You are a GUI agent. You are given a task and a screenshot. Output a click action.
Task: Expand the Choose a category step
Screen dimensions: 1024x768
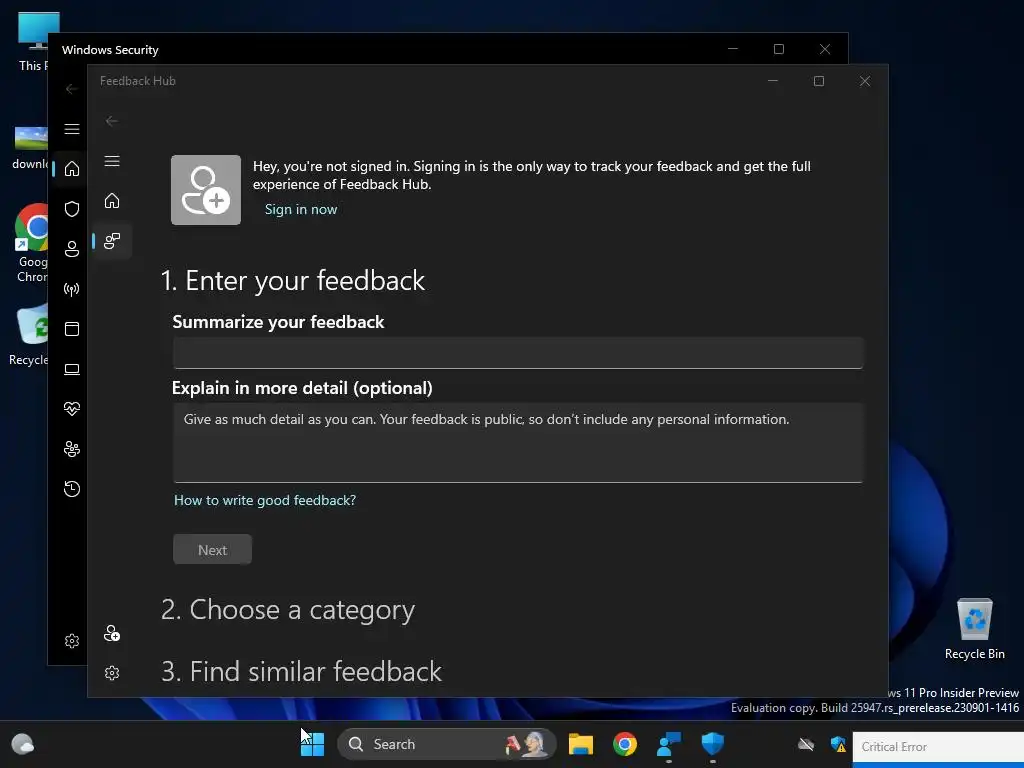pos(288,610)
